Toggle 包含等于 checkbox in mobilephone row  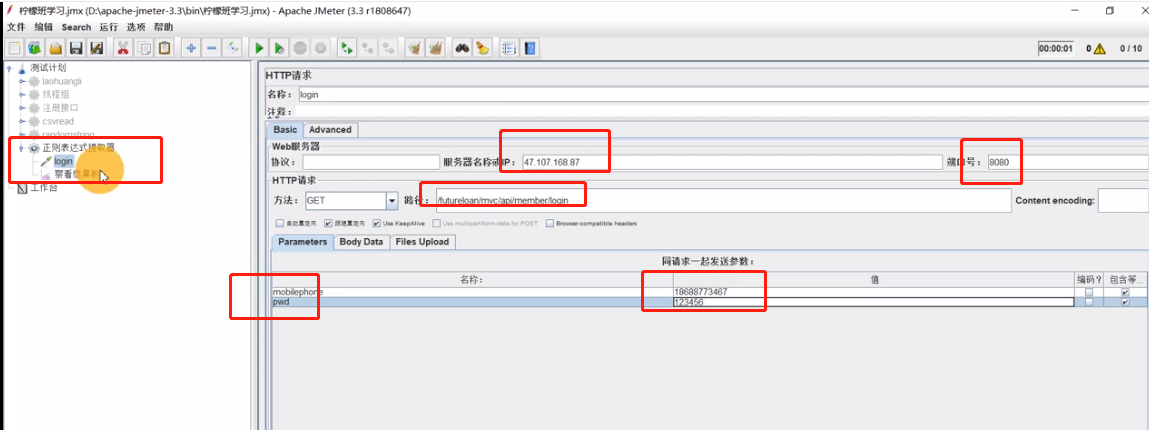pos(1126,292)
